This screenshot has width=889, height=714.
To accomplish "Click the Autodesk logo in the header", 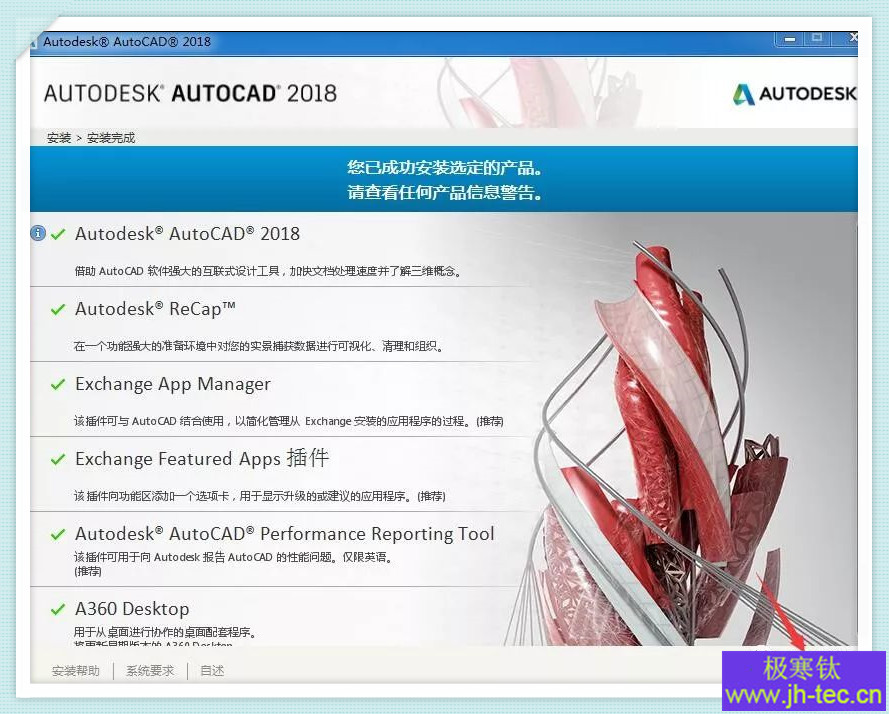I will 794,94.
